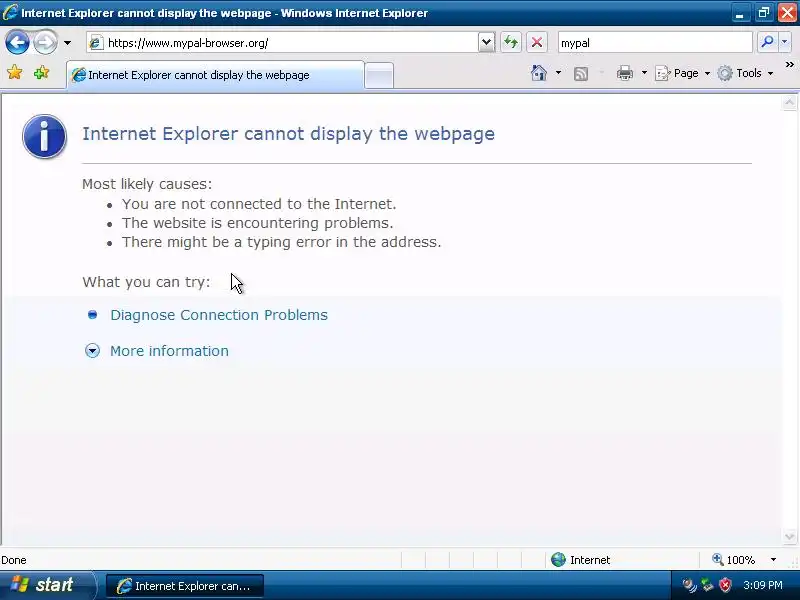Click Diagnose Connection Problems link
Viewport: 800px width, 600px height.
pyautogui.click(x=219, y=315)
